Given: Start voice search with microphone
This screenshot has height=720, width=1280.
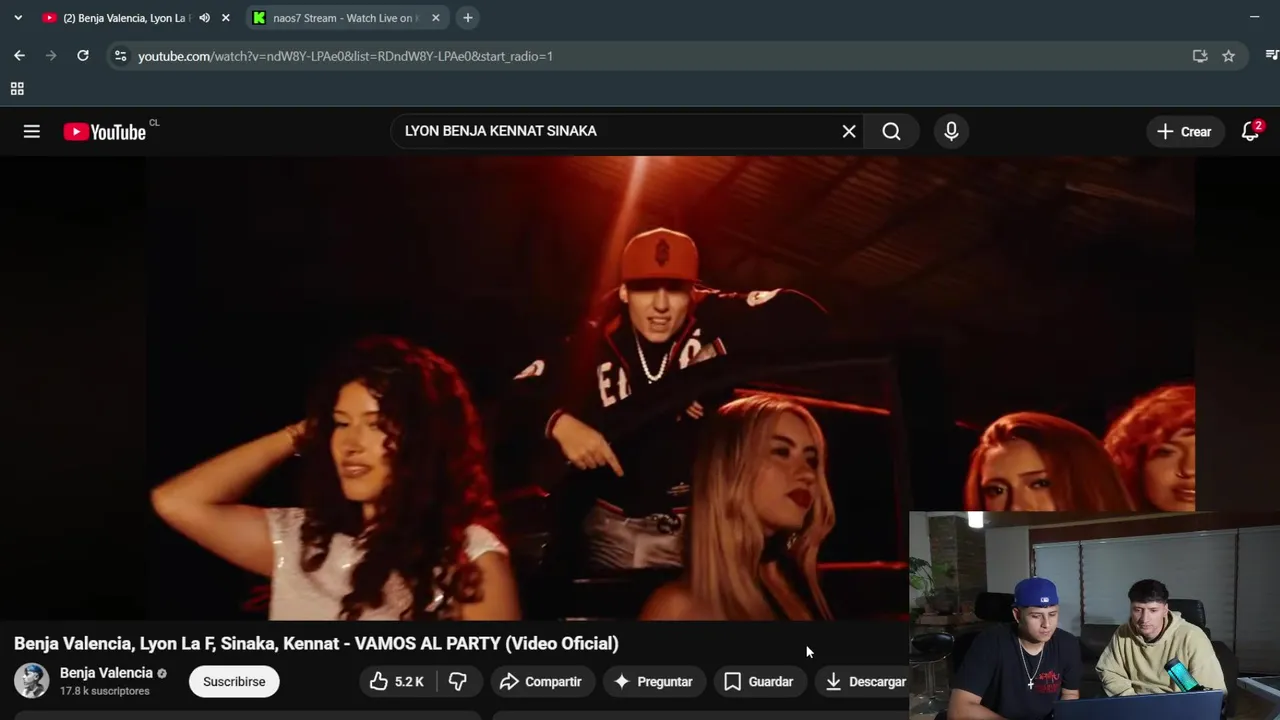Looking at the screenshot, I should point(951,131).
